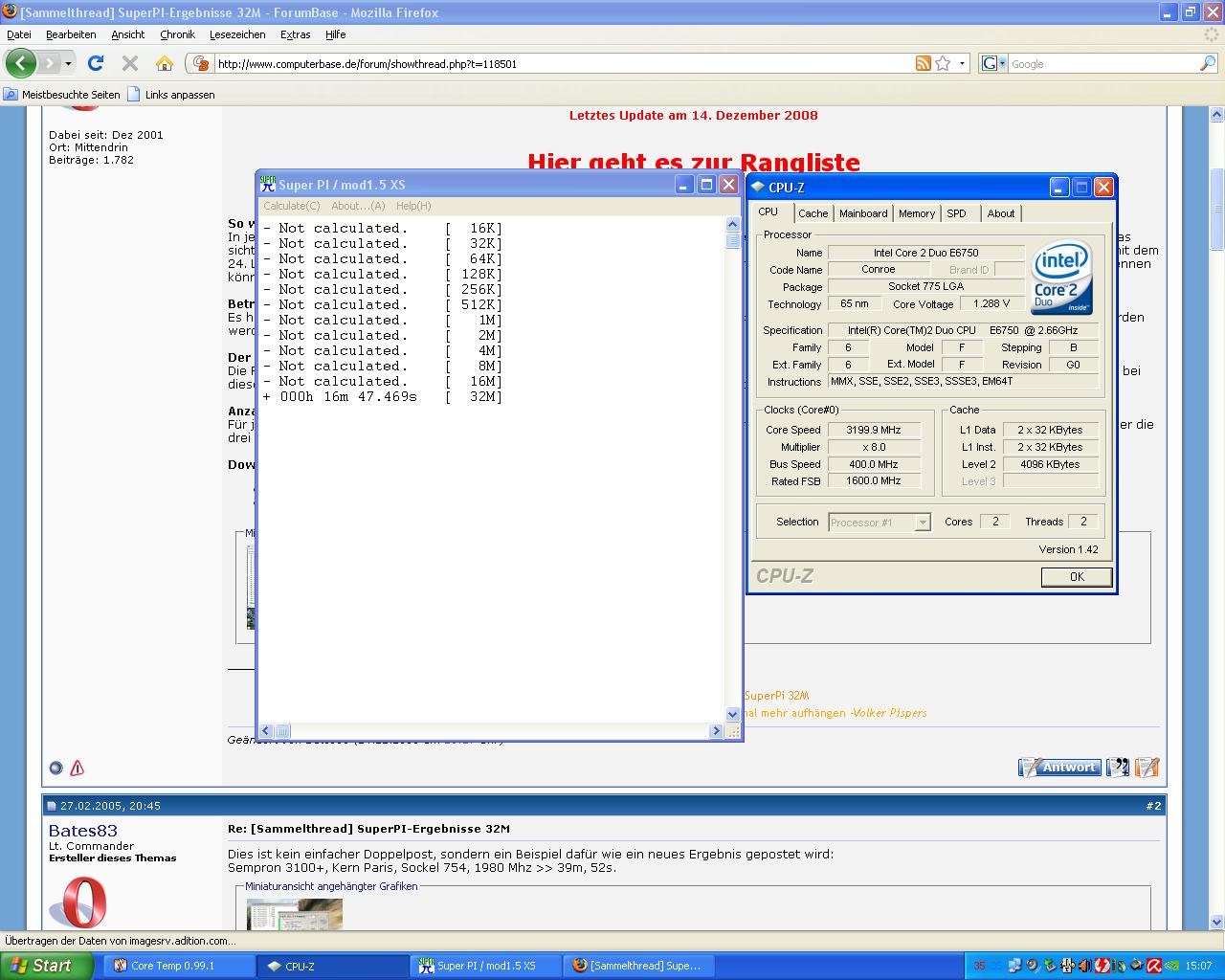Open the Datei menu

[19, 34]
